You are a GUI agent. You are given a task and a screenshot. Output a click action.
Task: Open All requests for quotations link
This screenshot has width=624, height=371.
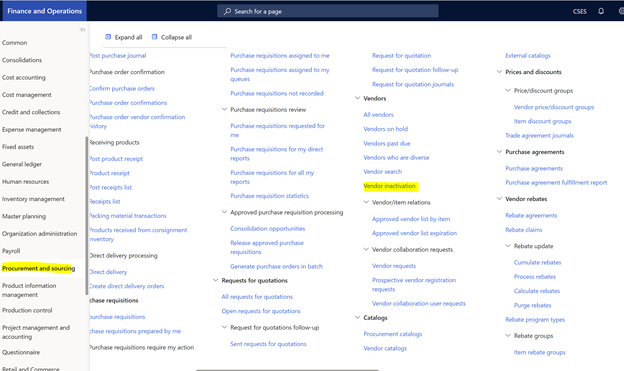(x=257, y=297)
